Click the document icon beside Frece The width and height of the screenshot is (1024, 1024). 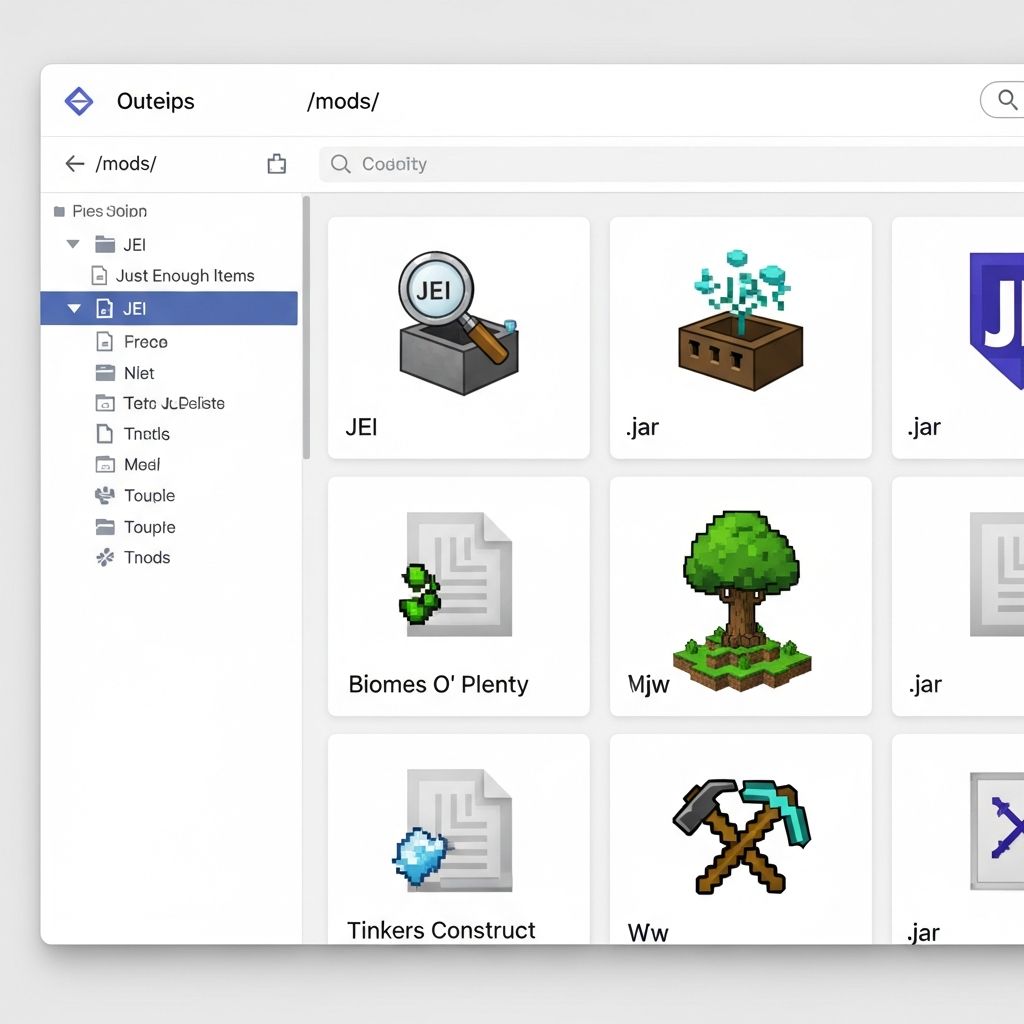coord(104,342)
